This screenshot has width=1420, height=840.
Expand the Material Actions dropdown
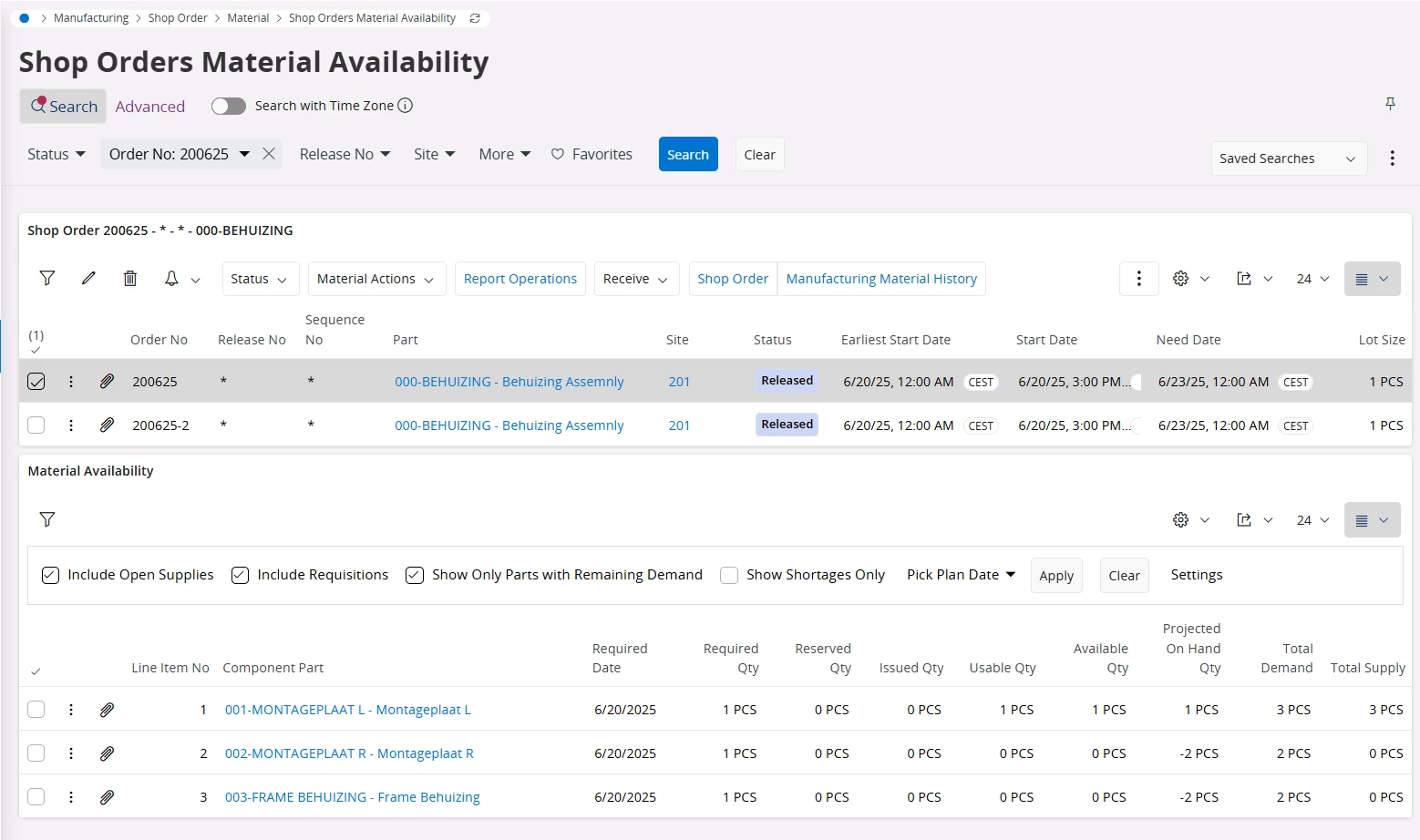(376, 279)
